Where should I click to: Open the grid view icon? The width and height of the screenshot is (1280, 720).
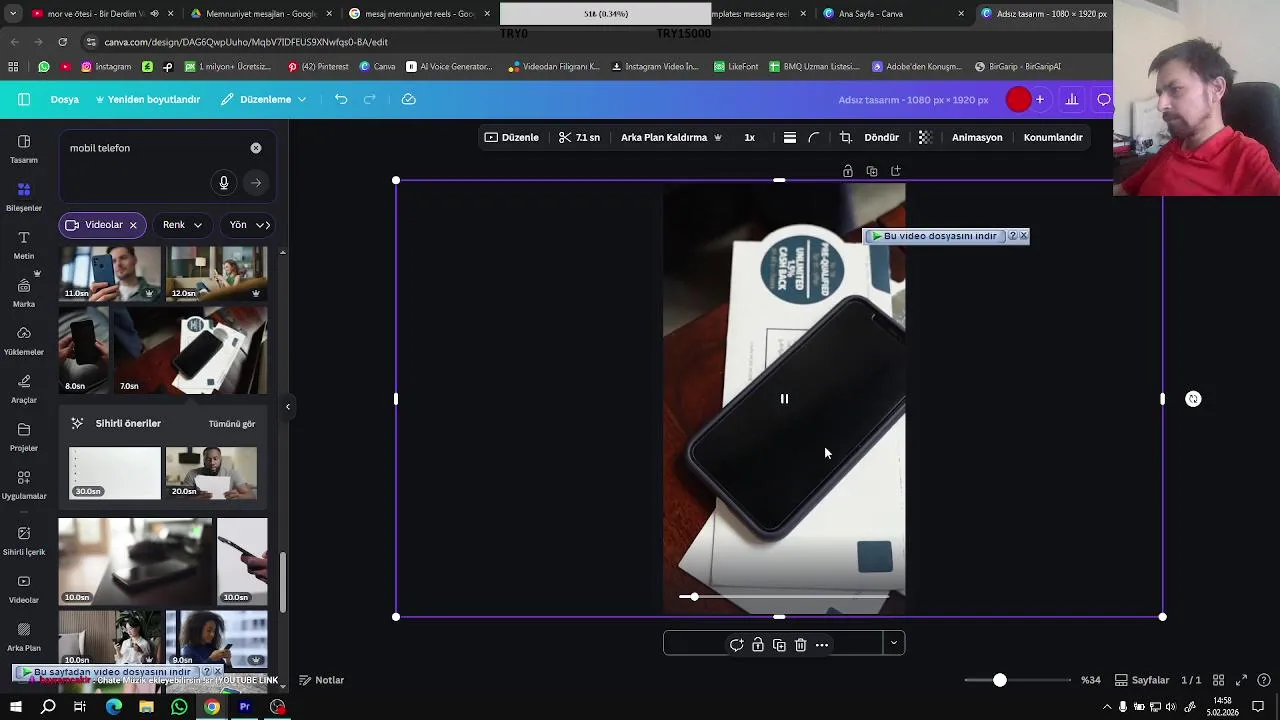tap(1219, 680)
